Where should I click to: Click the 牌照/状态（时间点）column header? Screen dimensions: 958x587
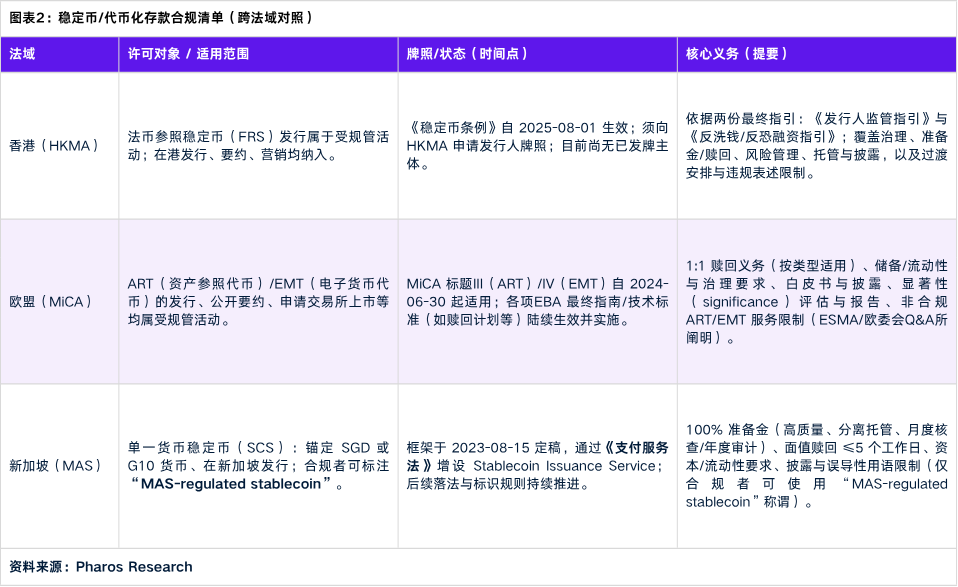tap(538, 54)
